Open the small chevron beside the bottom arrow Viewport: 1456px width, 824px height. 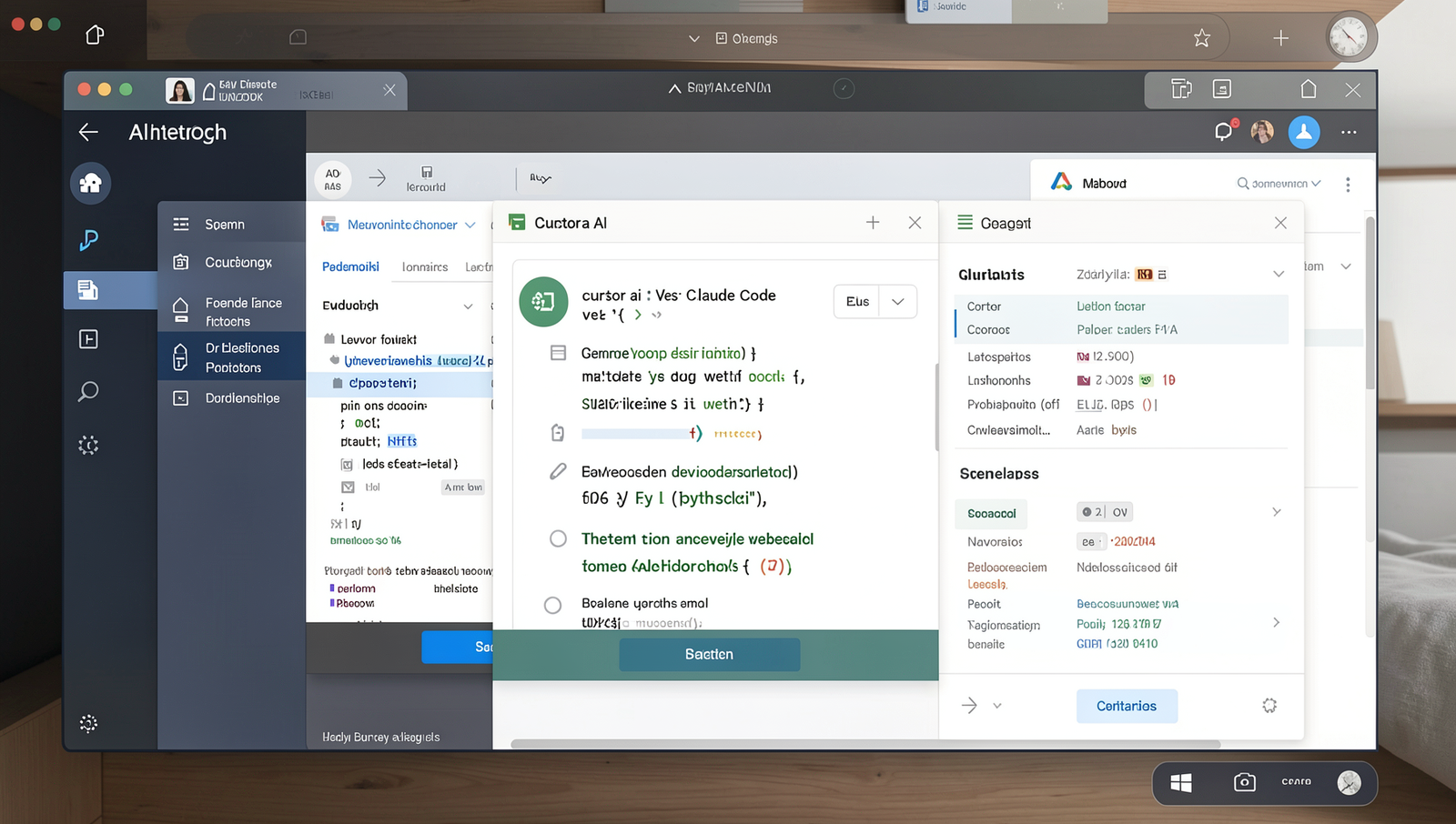997,706
